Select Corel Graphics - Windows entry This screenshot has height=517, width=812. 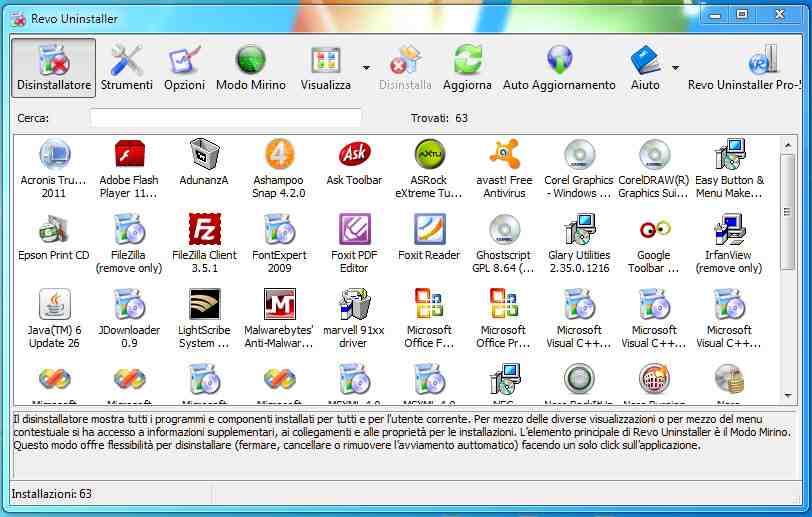click(578, 169)
